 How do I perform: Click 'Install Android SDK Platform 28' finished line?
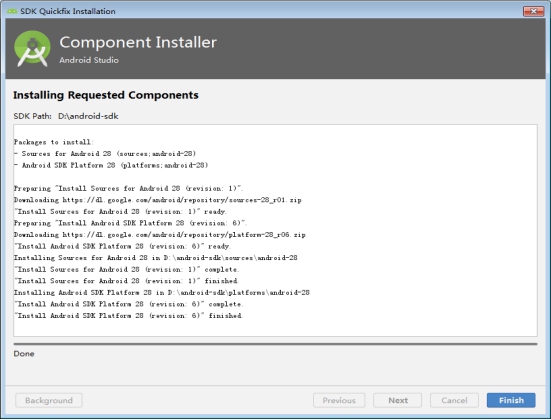pos(128,316)
